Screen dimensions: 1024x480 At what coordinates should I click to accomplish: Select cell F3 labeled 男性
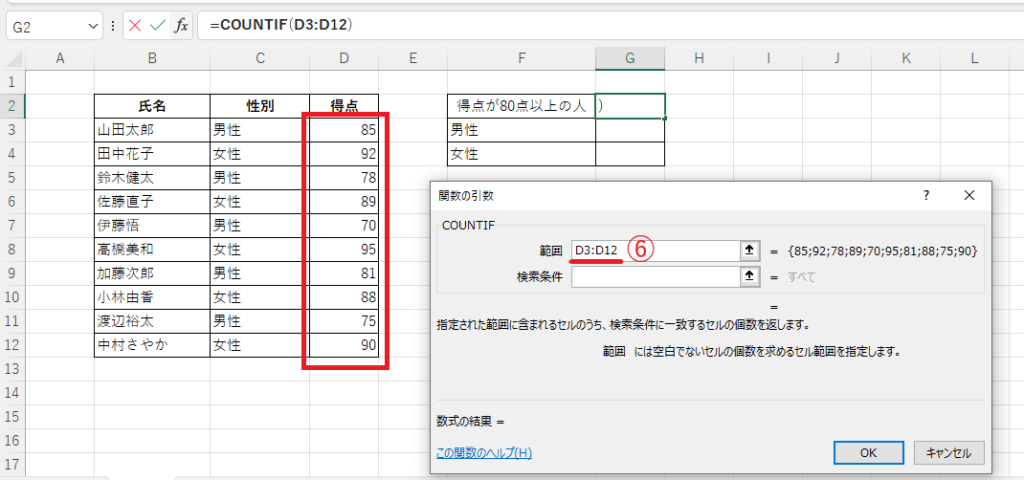pyautogui.click(x=521, y=130)
